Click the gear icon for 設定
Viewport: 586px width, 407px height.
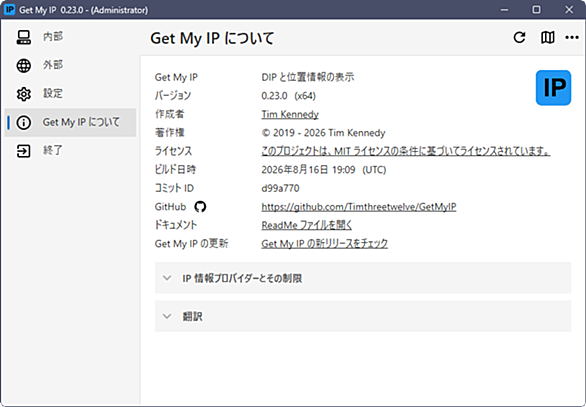24,94
